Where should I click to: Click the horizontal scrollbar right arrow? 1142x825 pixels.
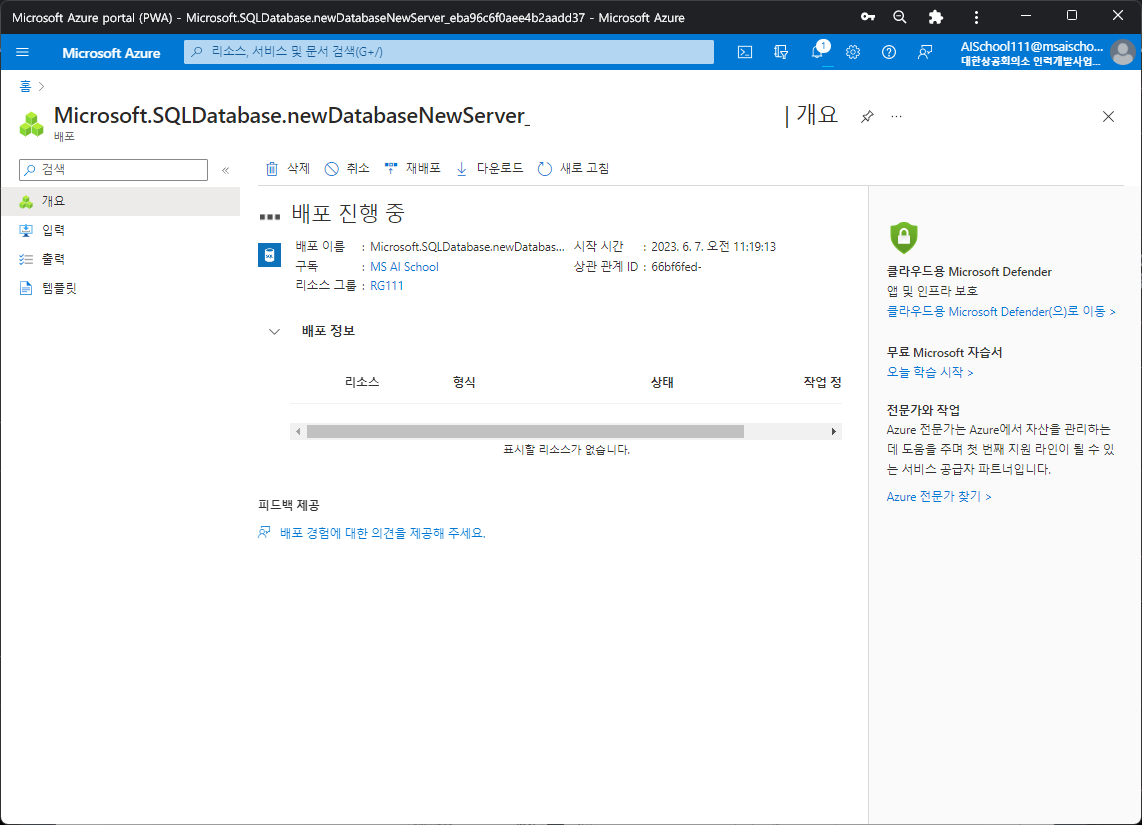click(x=834, y=432)
